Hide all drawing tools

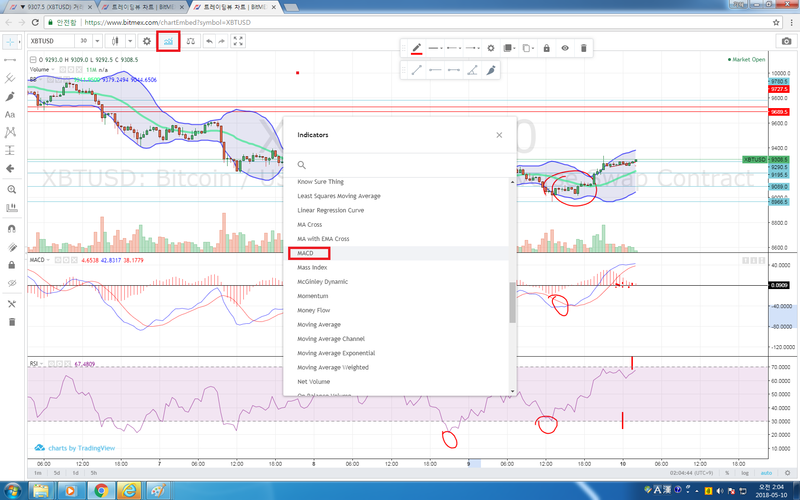[11, 283]
